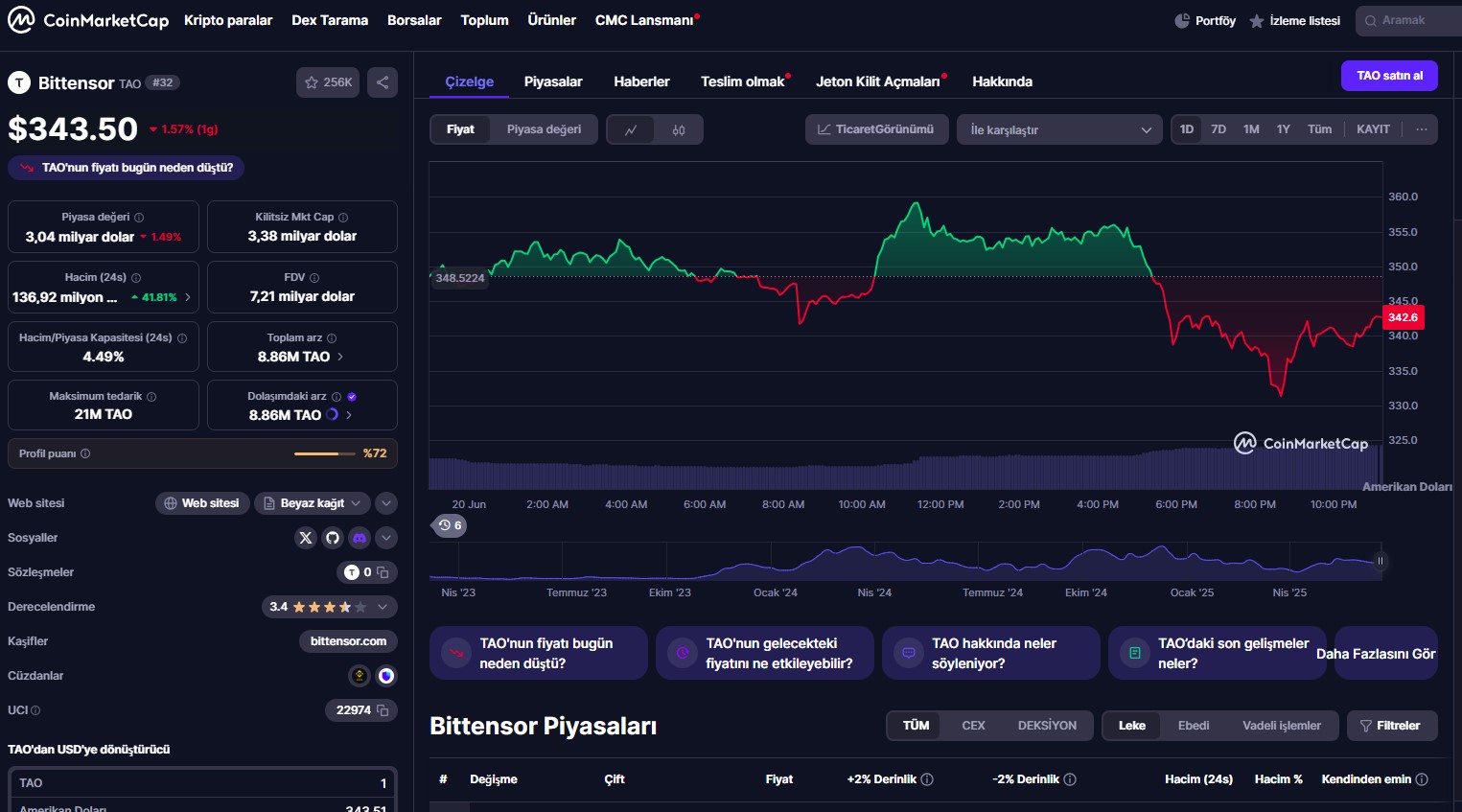Open the blue shield wallet icon

[x=386, y=676]
